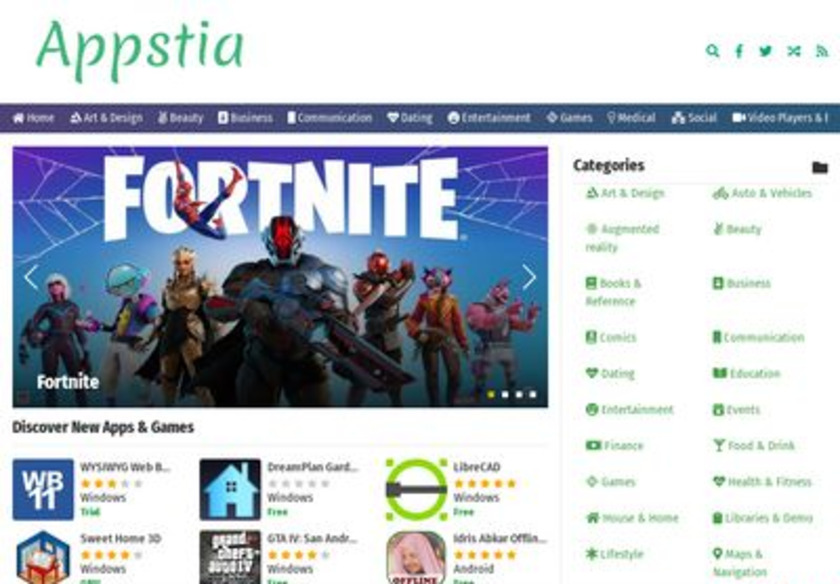Open the Twitter icon link
Screen dimensions: 840x584
(x=766, y=51)
